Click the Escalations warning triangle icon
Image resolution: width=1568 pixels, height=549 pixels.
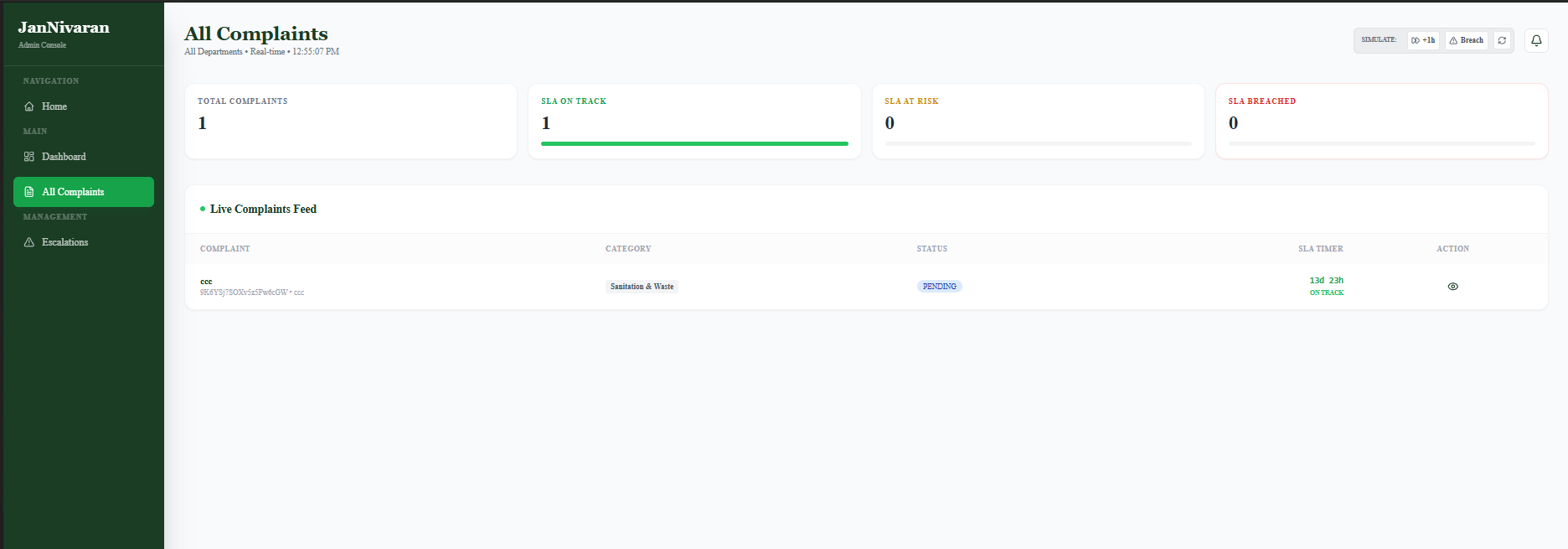pos(29,242)
